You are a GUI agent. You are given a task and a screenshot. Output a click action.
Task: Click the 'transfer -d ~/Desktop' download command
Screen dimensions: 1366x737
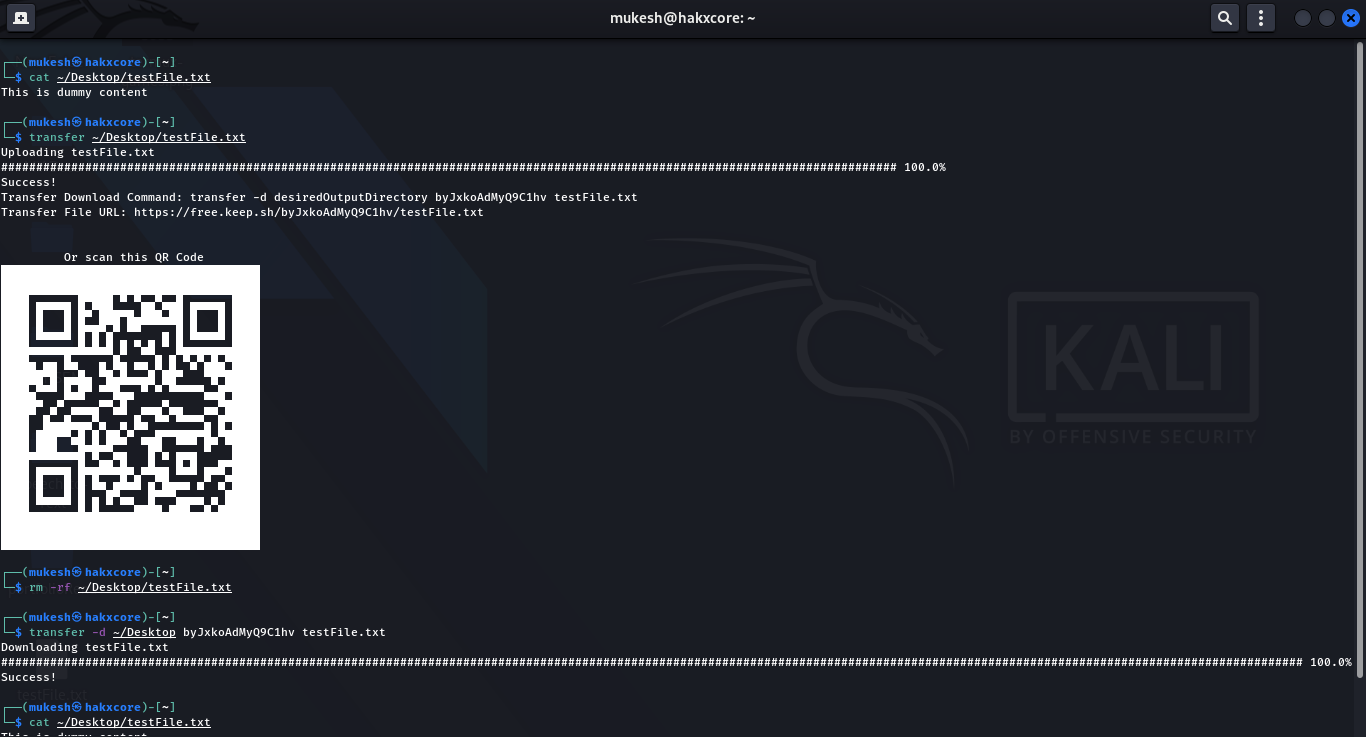pyautogui.click(x=207, y=632)
